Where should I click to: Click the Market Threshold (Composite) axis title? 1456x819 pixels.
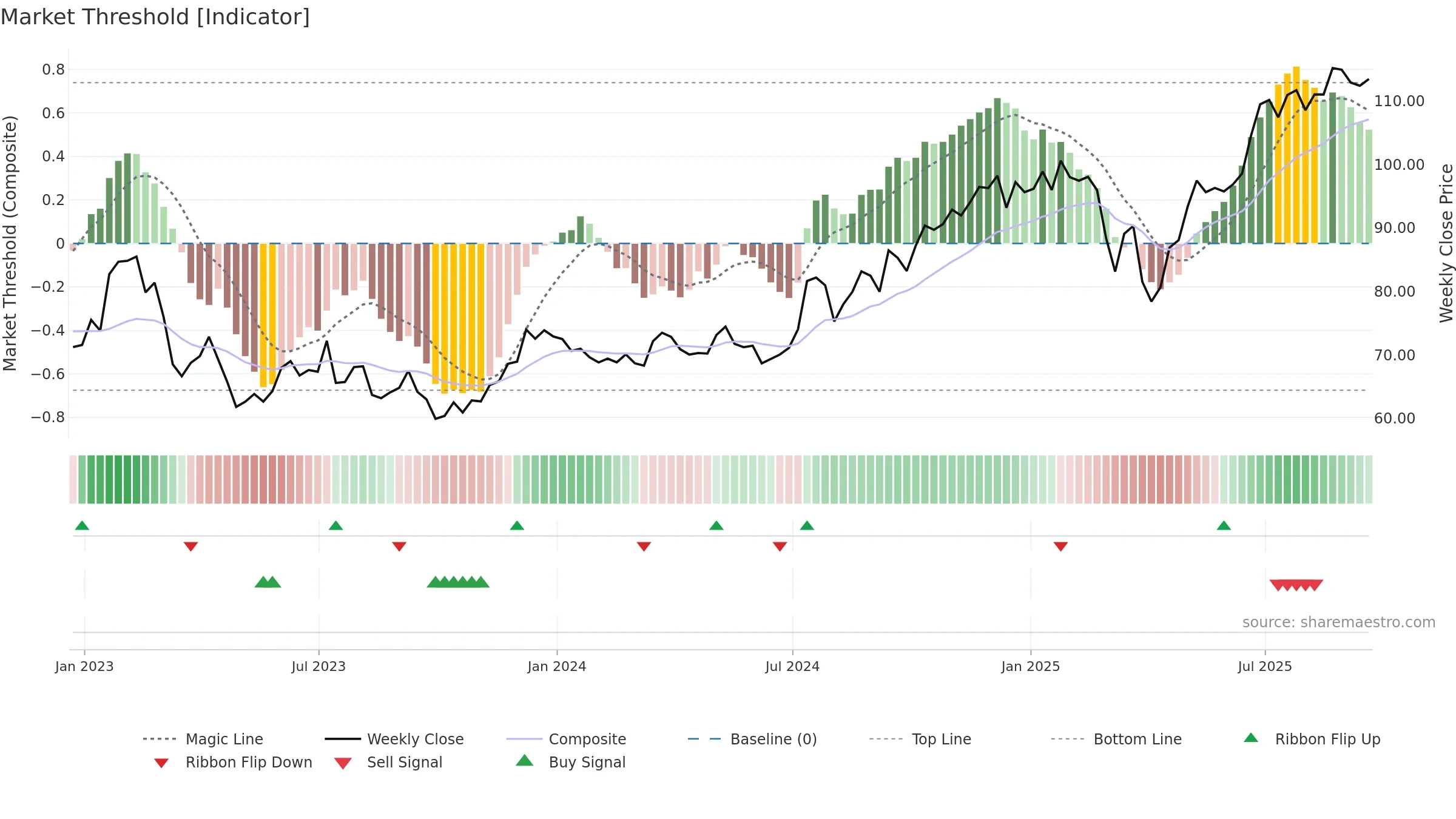coord(10,243)
